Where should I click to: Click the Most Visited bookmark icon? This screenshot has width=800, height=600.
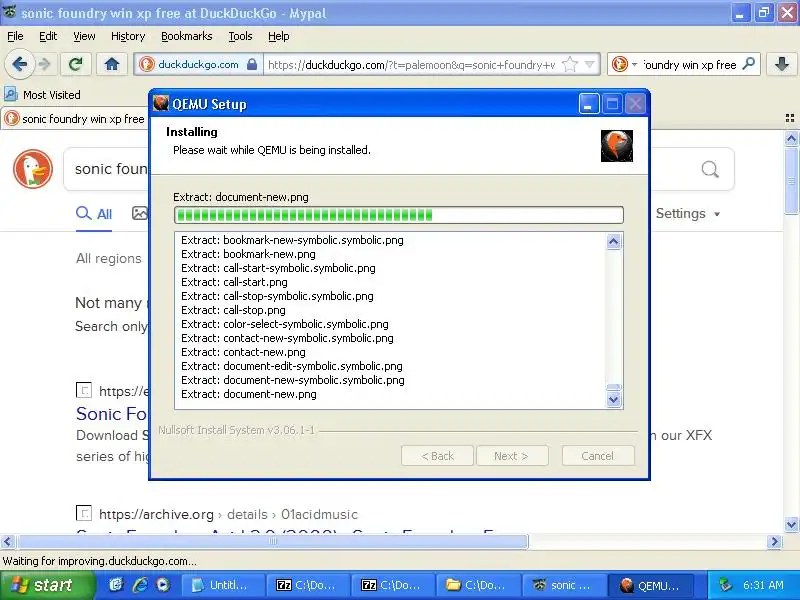pyautogui.click(x=11, y=94)
